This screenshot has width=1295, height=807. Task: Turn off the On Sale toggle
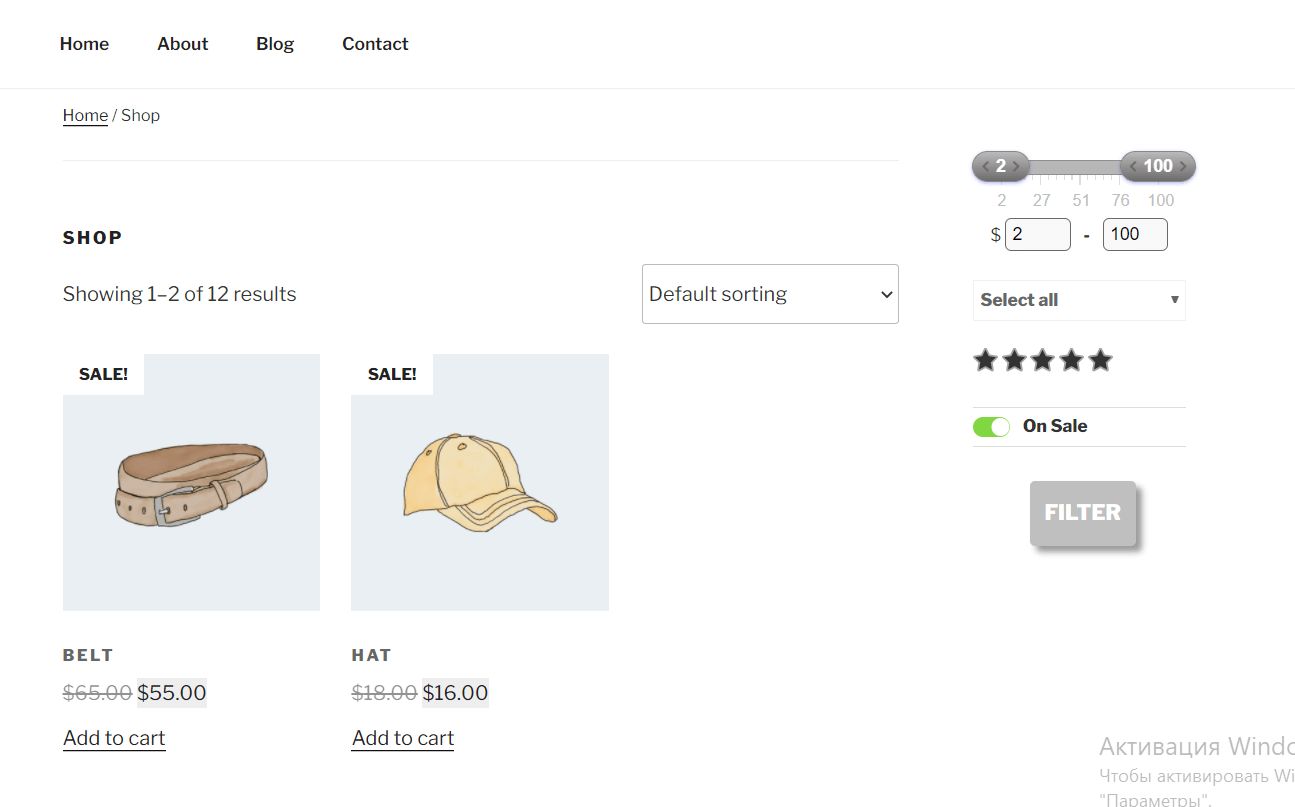click(991, 427)
